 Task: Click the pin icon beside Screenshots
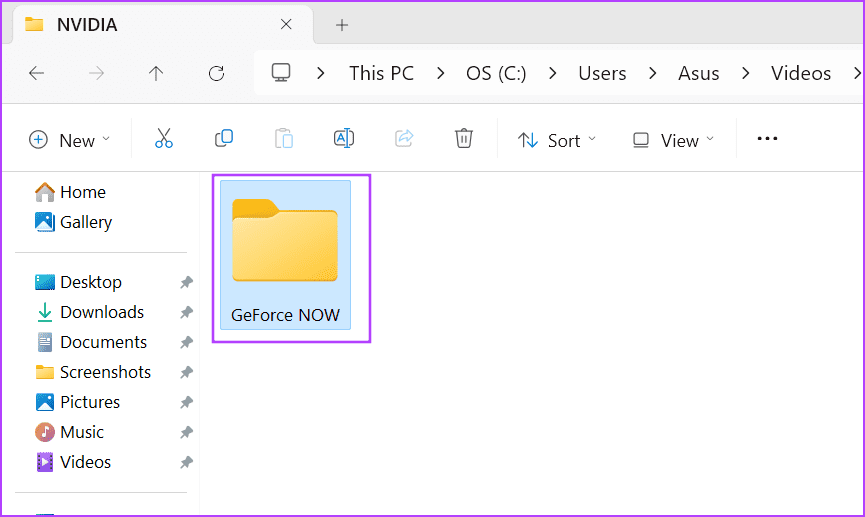(186, 372)
